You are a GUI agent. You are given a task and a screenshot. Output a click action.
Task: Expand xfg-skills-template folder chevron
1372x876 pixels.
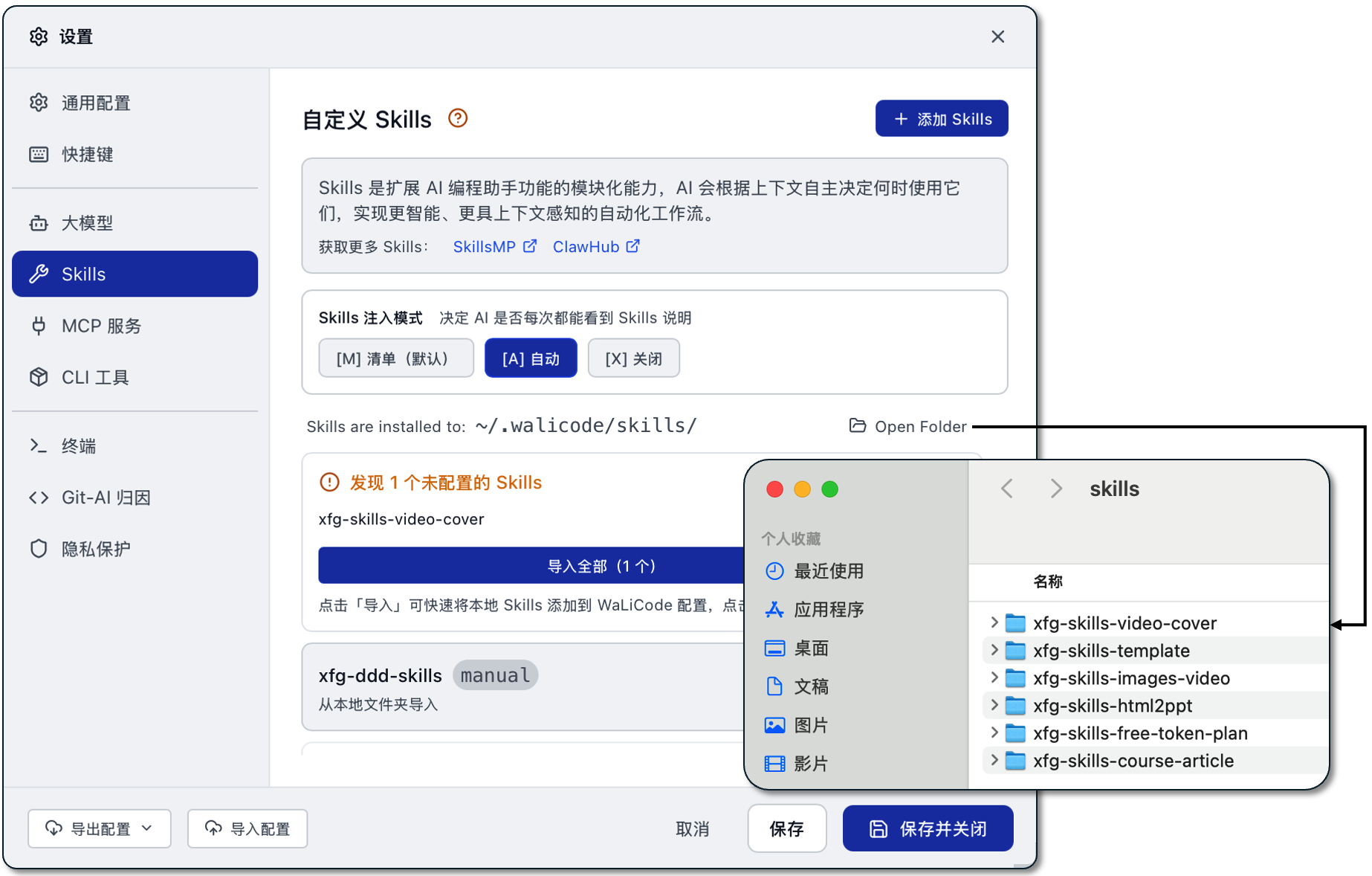994,650
